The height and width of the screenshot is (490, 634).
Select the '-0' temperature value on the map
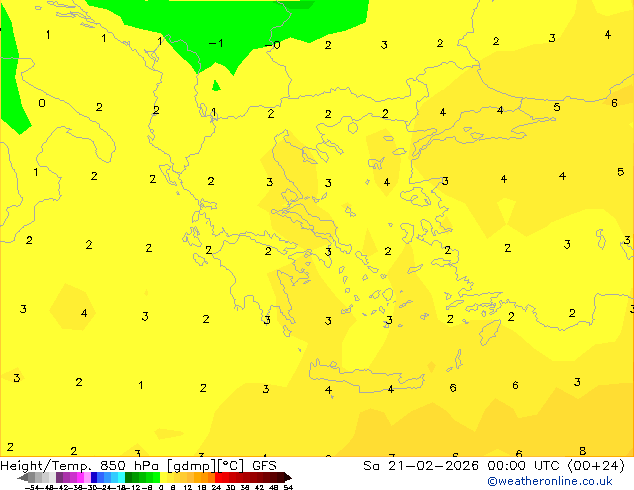click(273, 44)
